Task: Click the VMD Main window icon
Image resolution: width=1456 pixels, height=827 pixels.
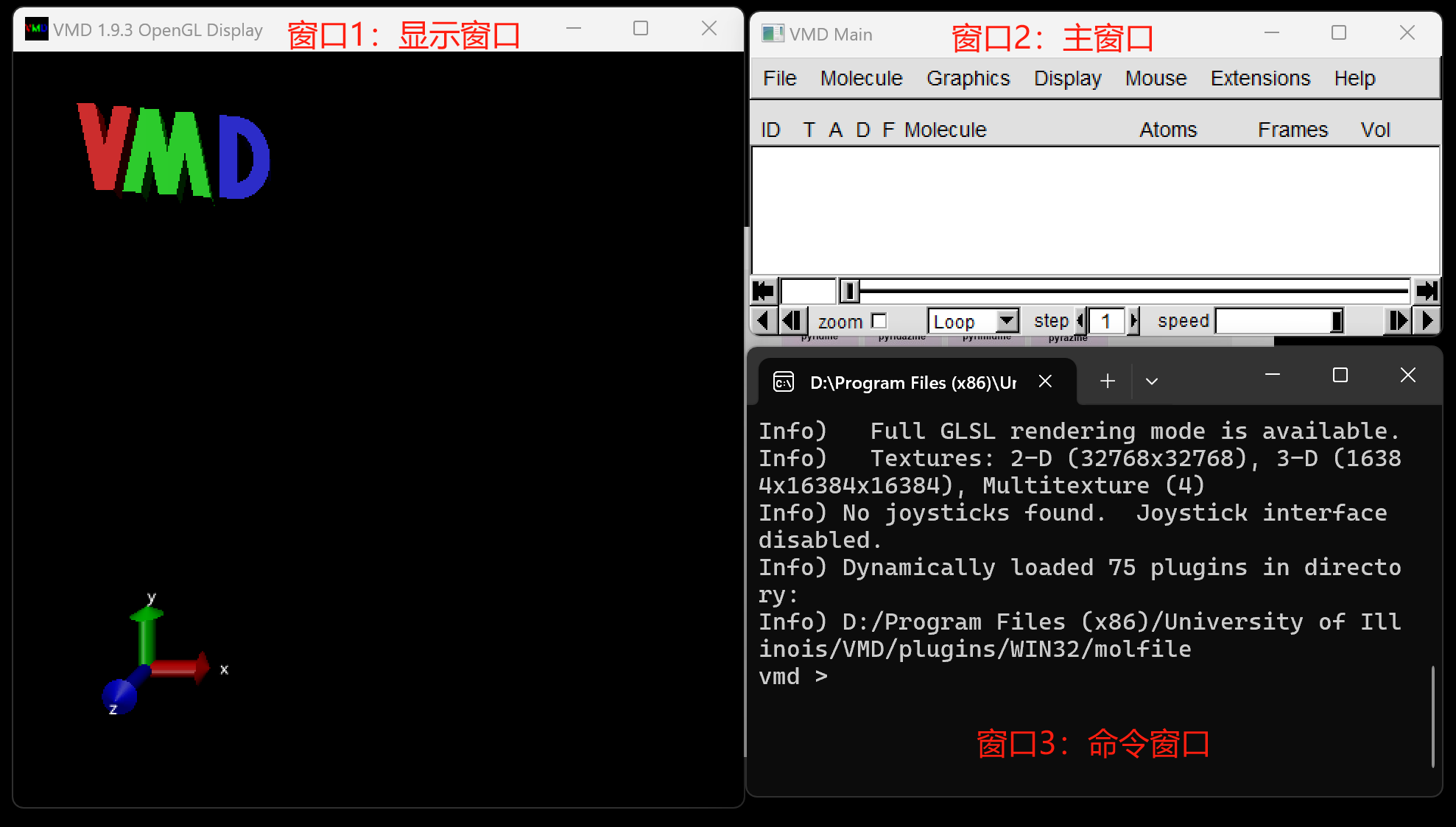Action: [x=773, y=33]
